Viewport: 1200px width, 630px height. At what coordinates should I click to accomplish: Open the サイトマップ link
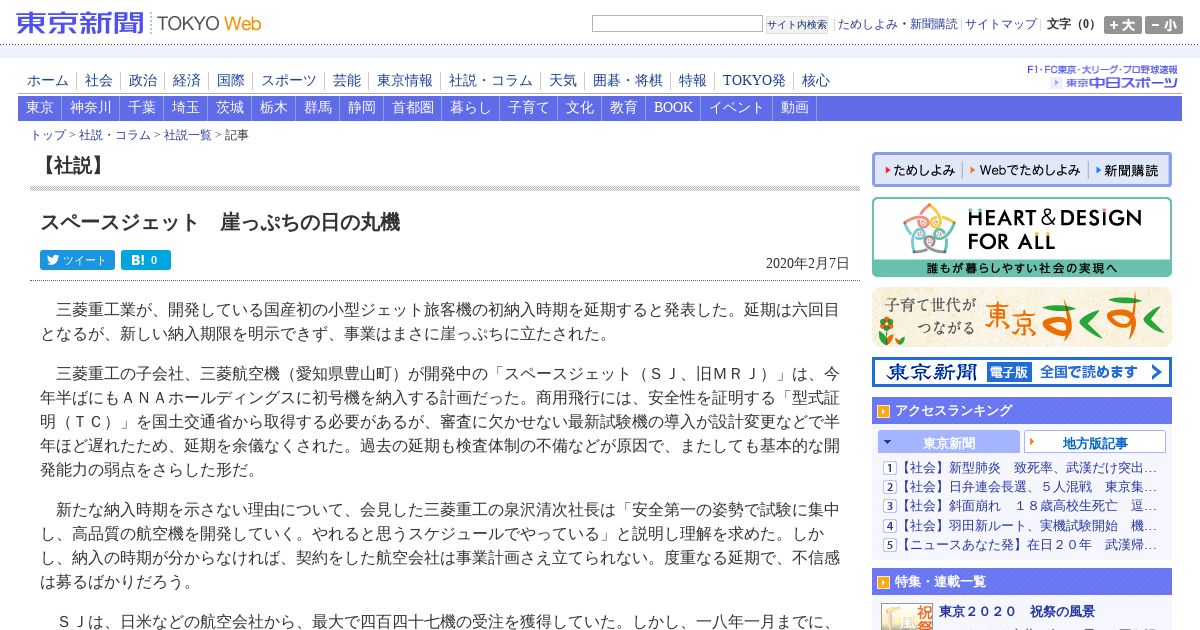[x=1001, y=24]
